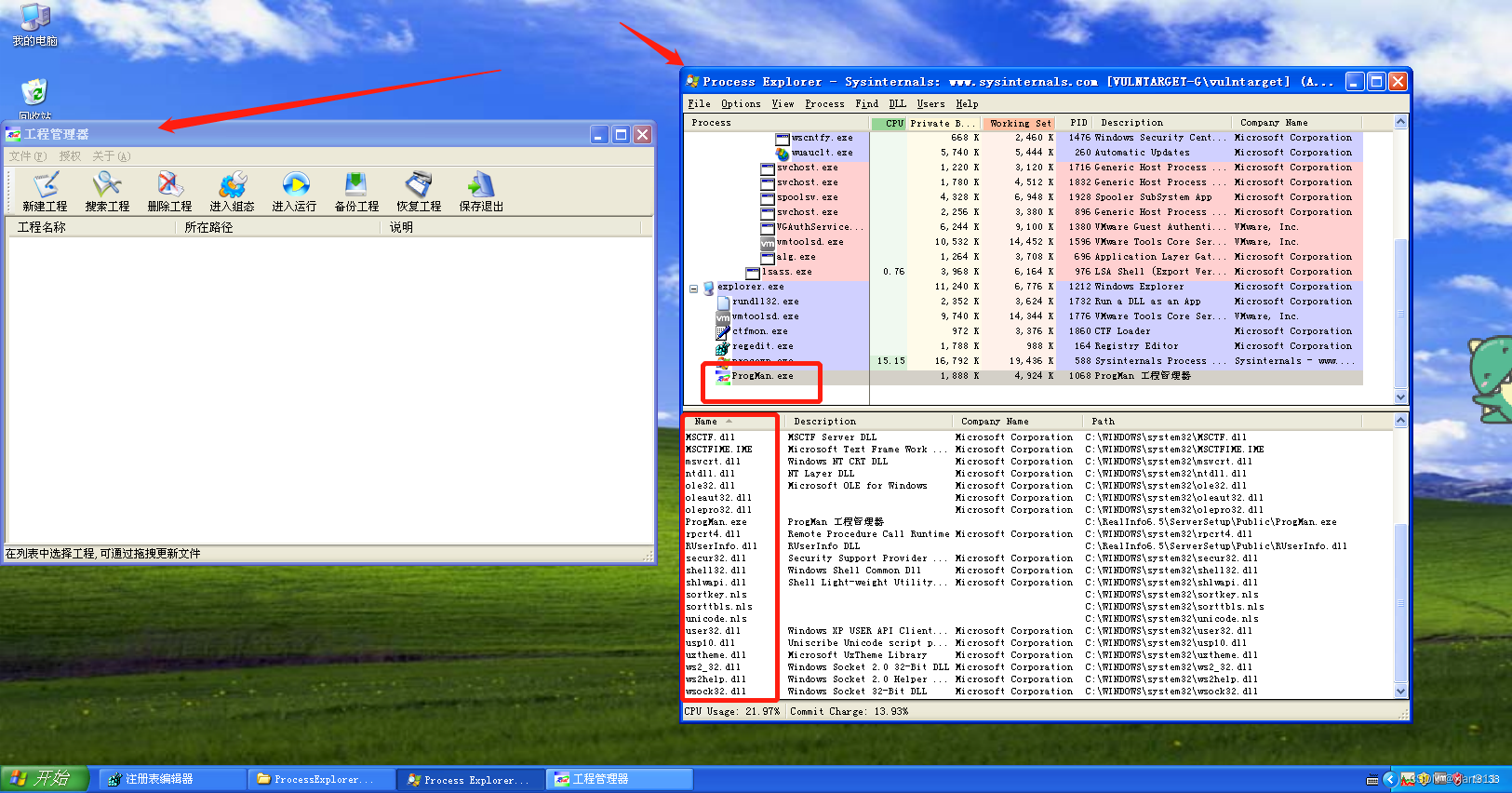Click the 所在路径 column header

click(x=278, y=227)
